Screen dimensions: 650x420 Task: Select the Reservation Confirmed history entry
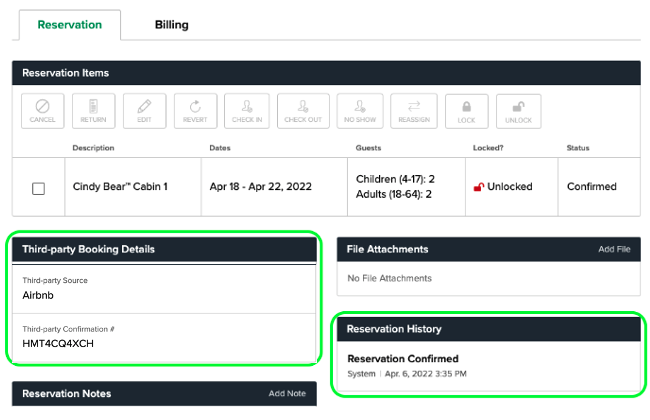tap(402, 359)
